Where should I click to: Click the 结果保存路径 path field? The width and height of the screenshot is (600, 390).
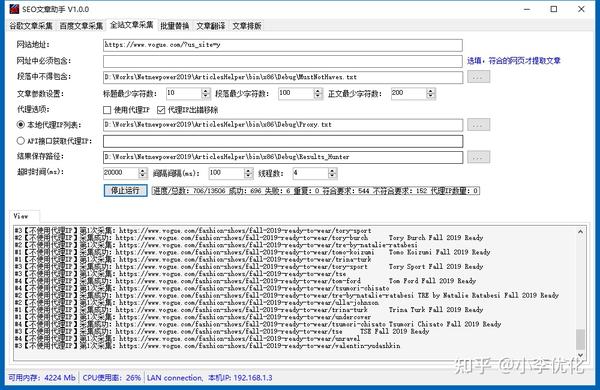283,157
